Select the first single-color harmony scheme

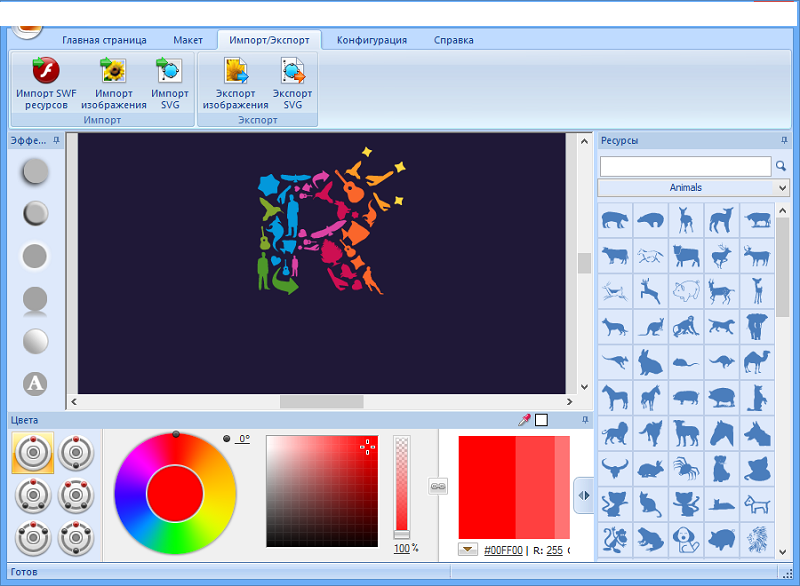(x=33, y=453)
